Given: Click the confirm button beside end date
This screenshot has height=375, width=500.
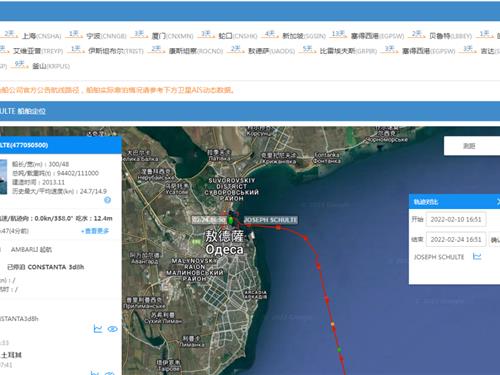Looking at the screenshot, I should point(495,240).
